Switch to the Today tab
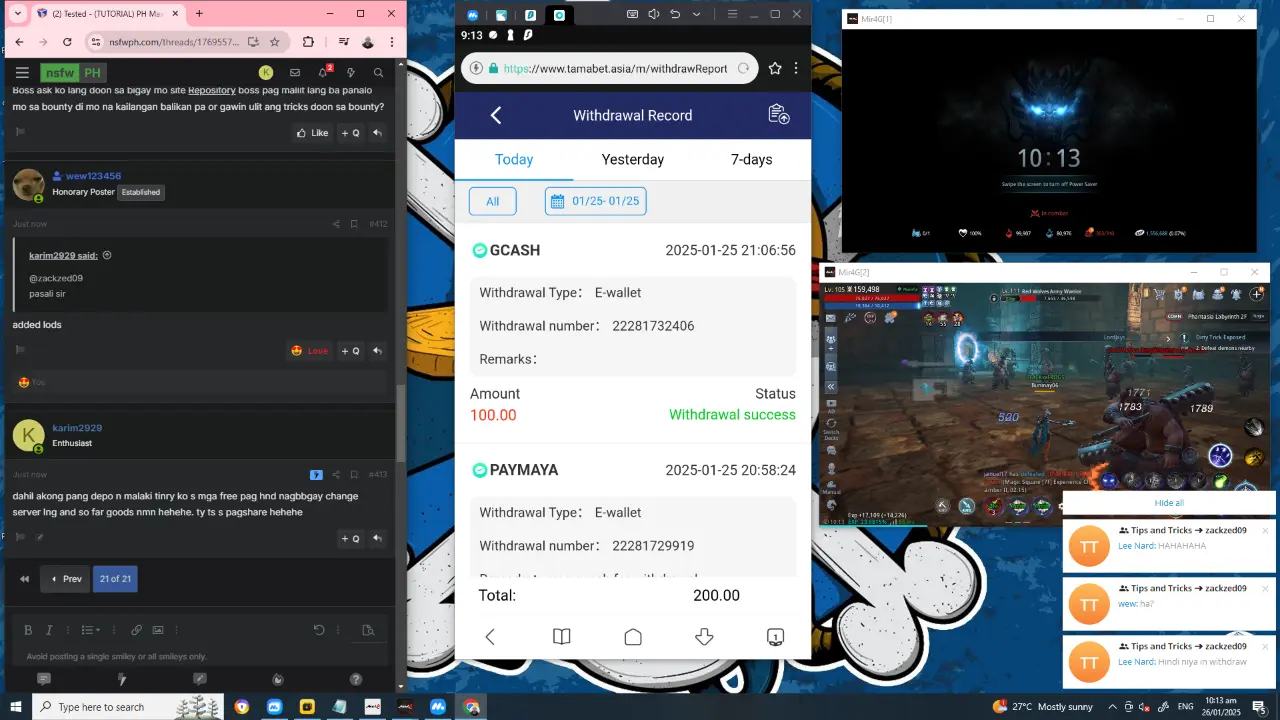The image size is (1280, 720). [x=514, y=159]
